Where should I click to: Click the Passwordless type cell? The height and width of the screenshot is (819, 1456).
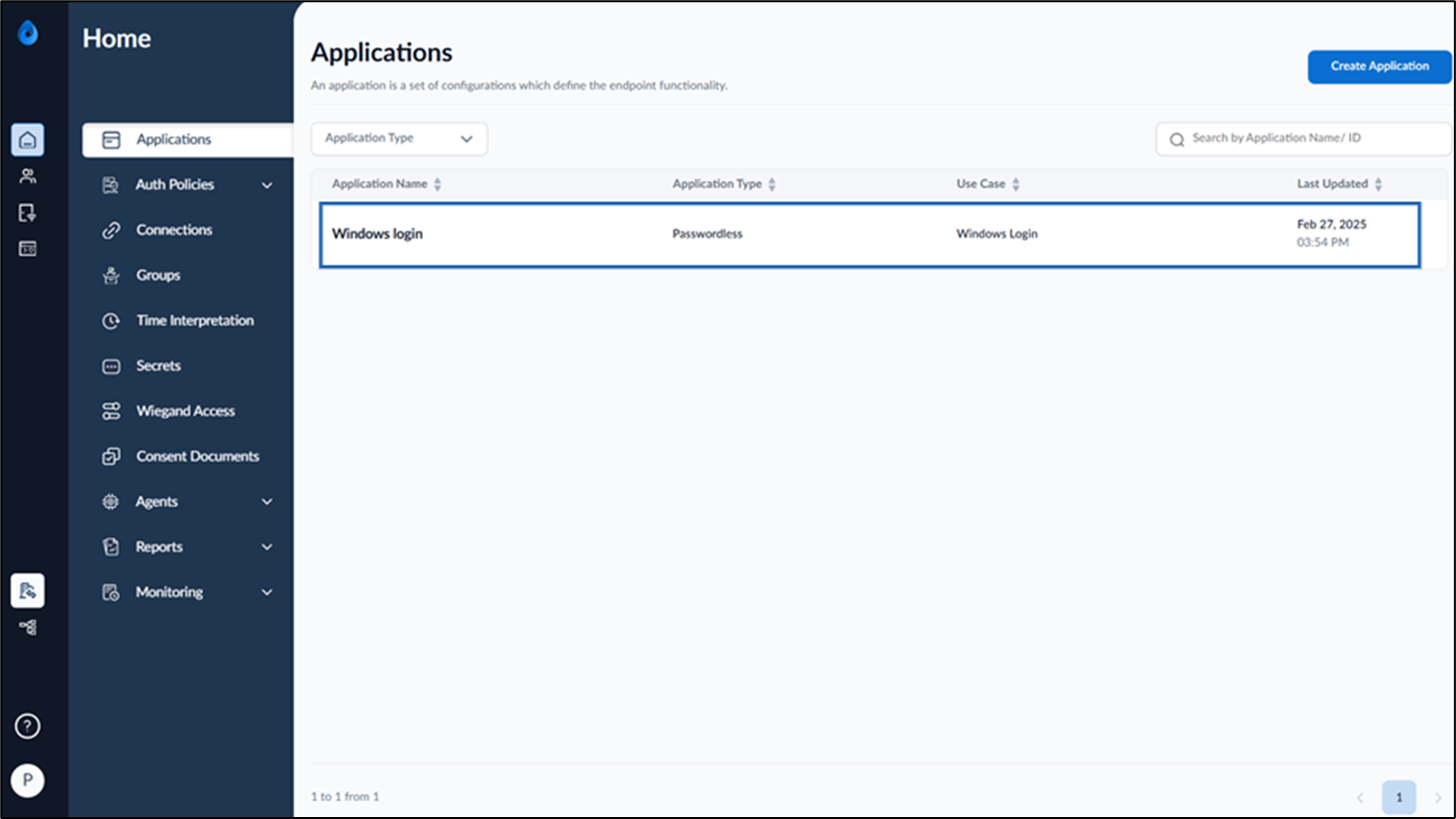(x=707, y=234)
